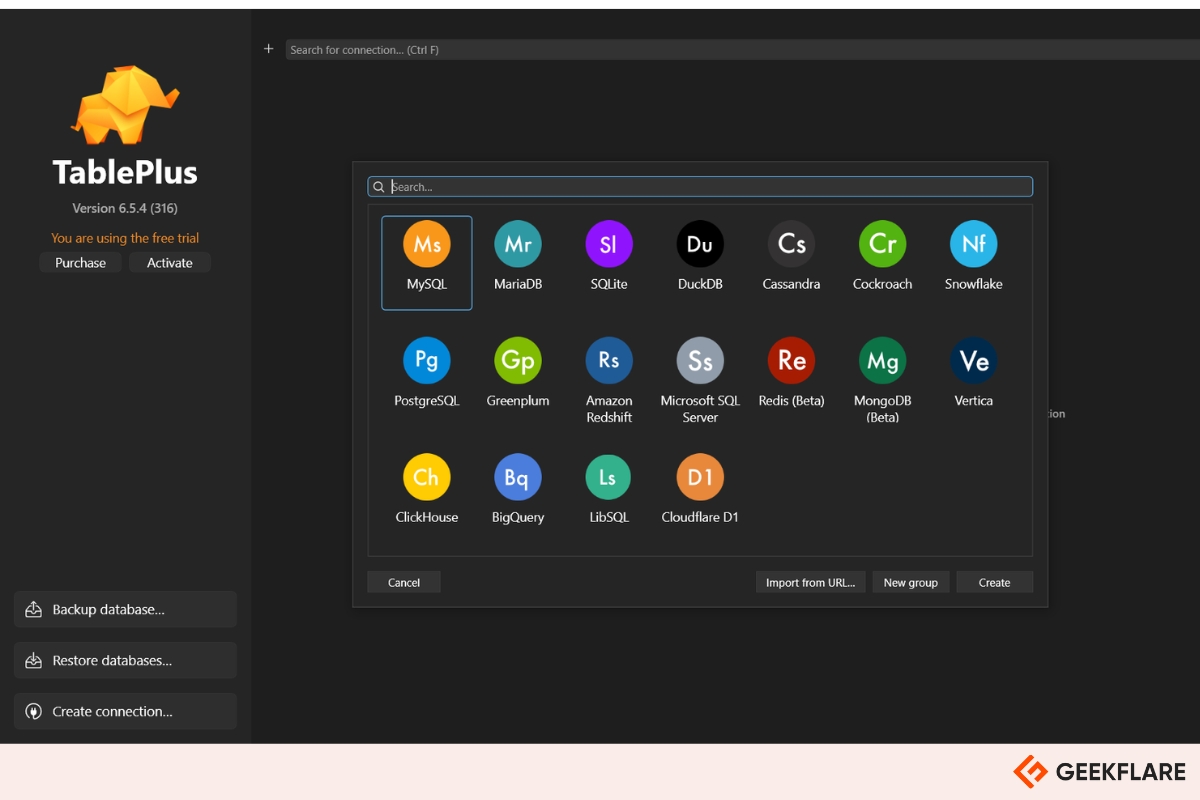This screenshot has height=800, width=1200.
Task: Pick the DuckDB connection icon
Action: tap(700, 244)
